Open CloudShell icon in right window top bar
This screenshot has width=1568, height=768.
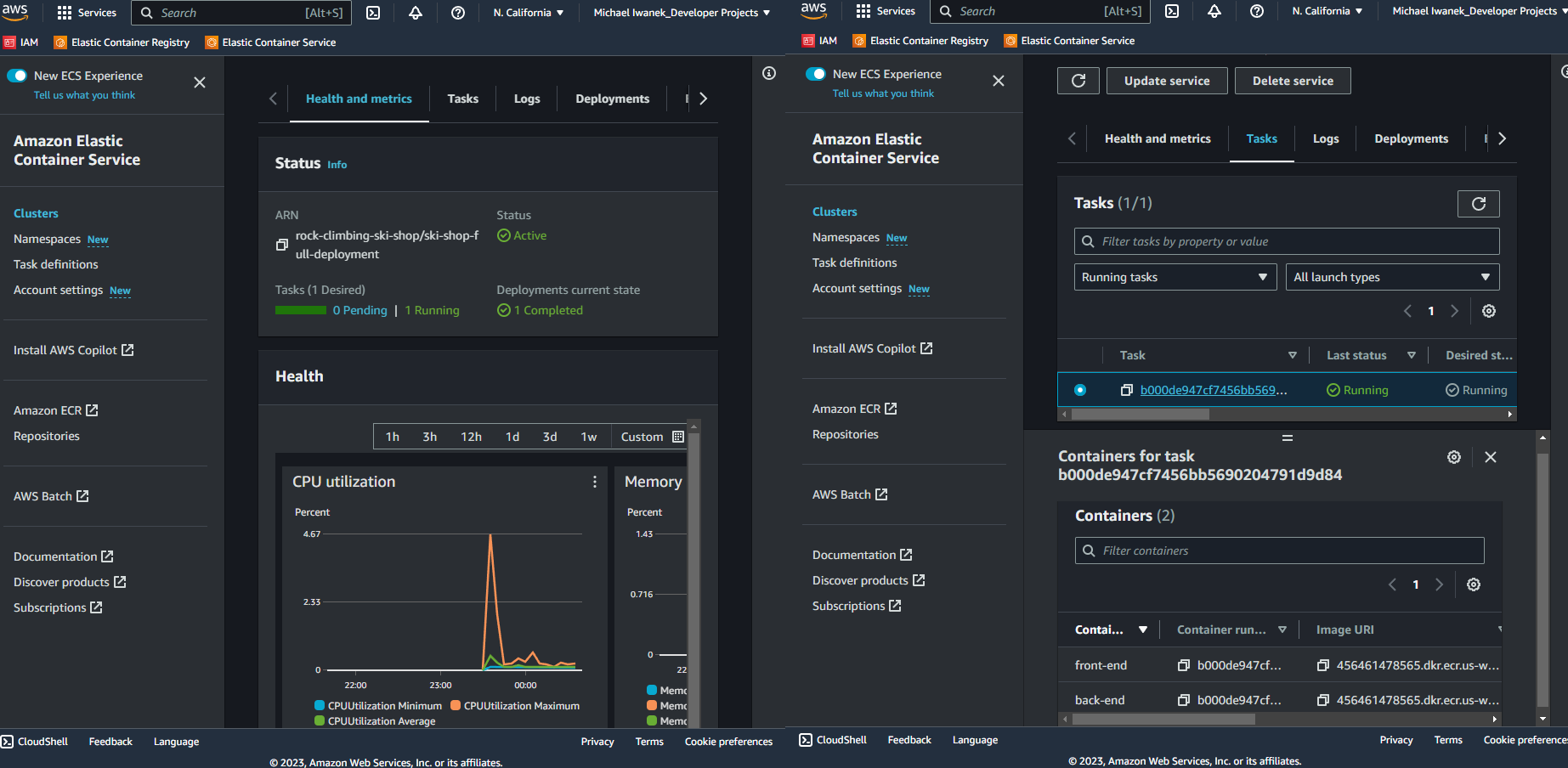(x=1172, y=11)
